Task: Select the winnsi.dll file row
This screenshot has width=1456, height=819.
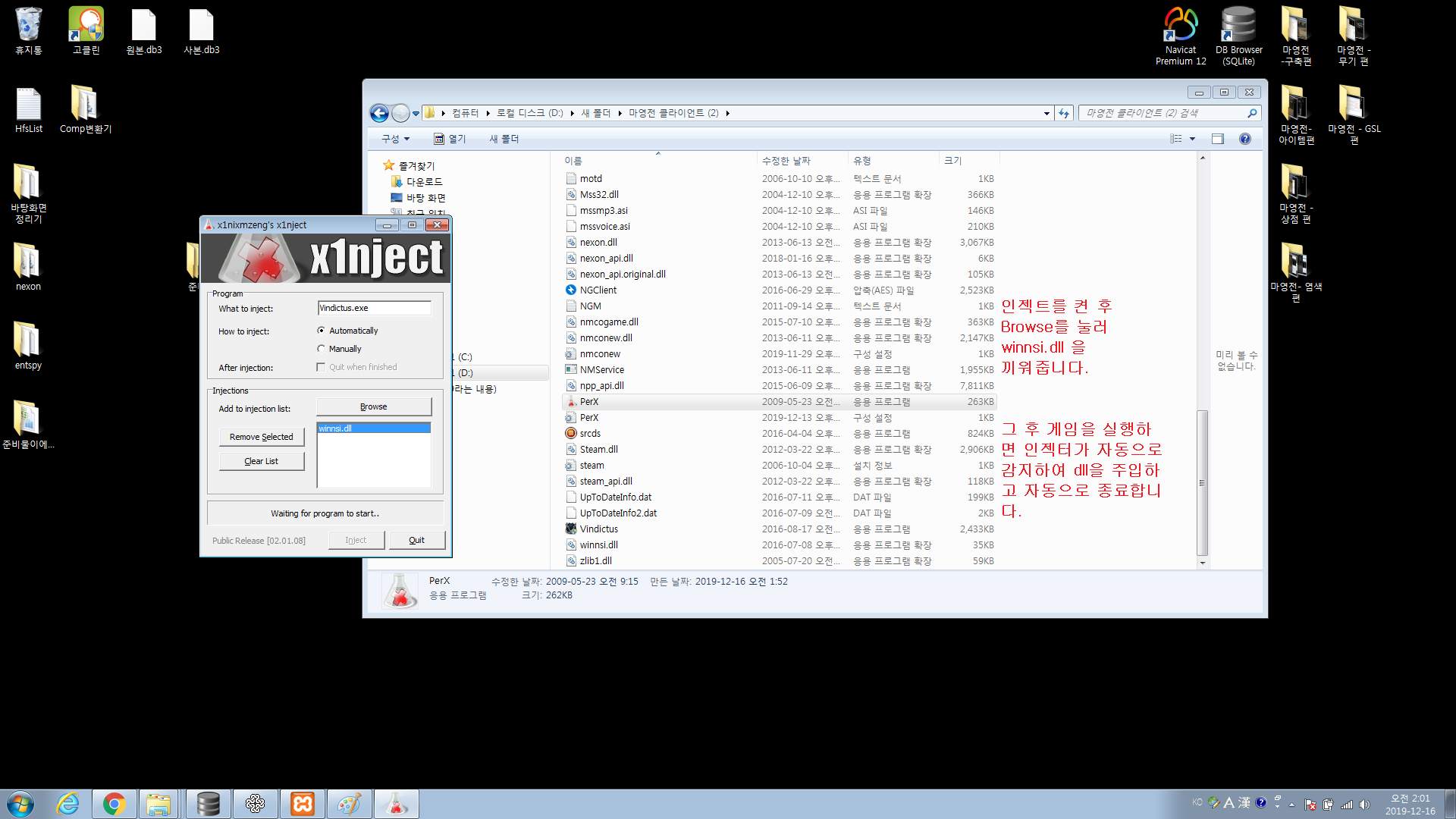Action: pos(779,544)
